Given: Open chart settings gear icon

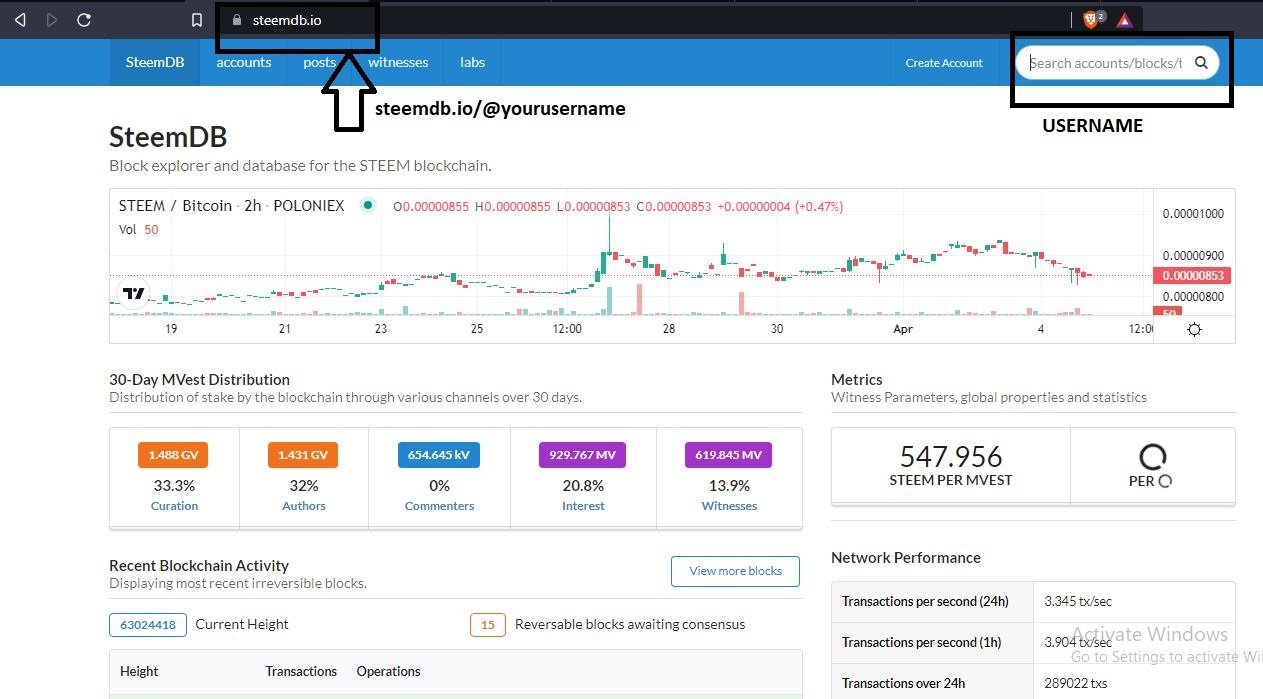Looking at the screenshot, I should tap(1194, 329).
